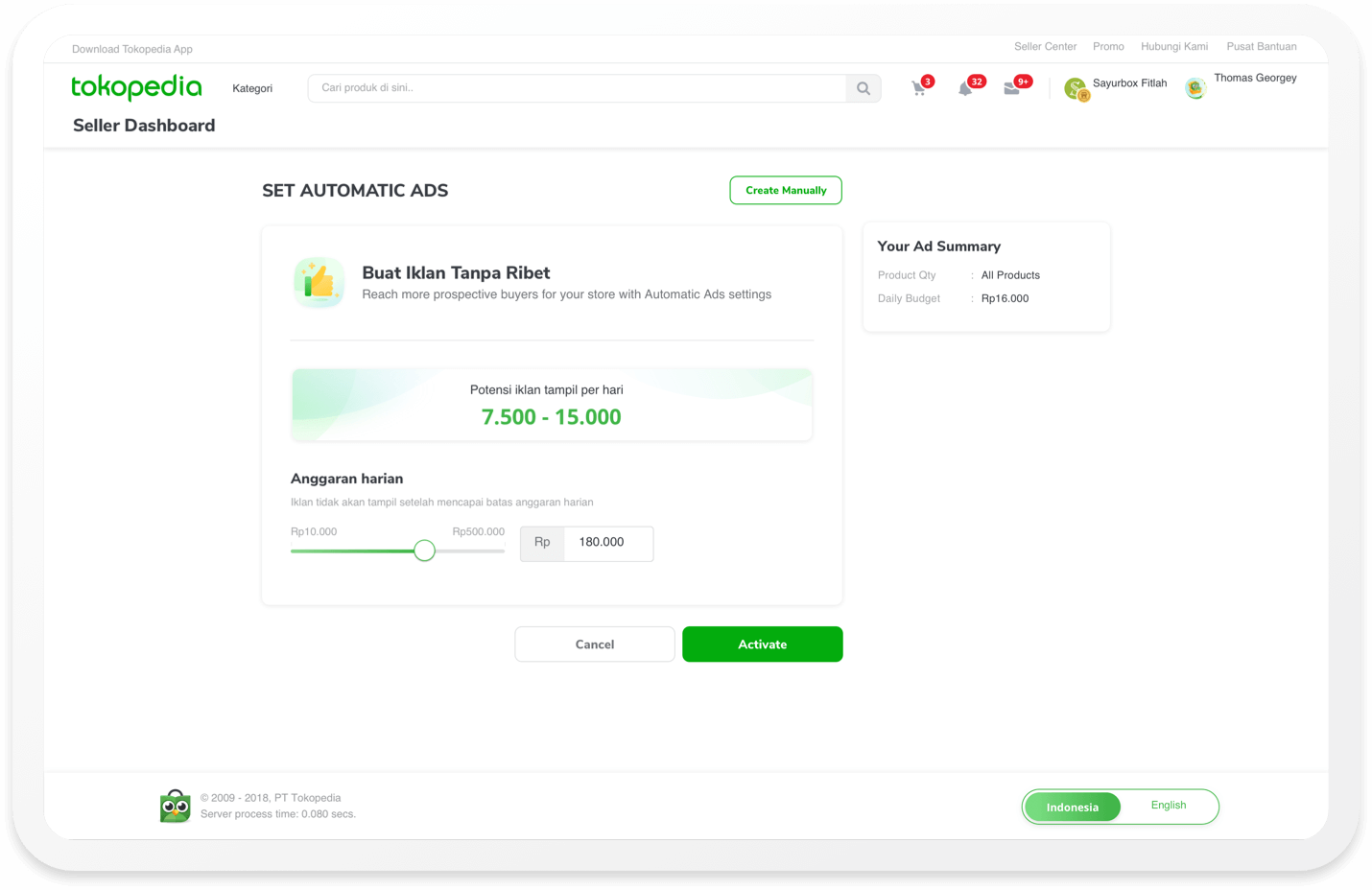
Task: Open Sayurbox Fitlah shop menu
Action: click(1130, 83)
